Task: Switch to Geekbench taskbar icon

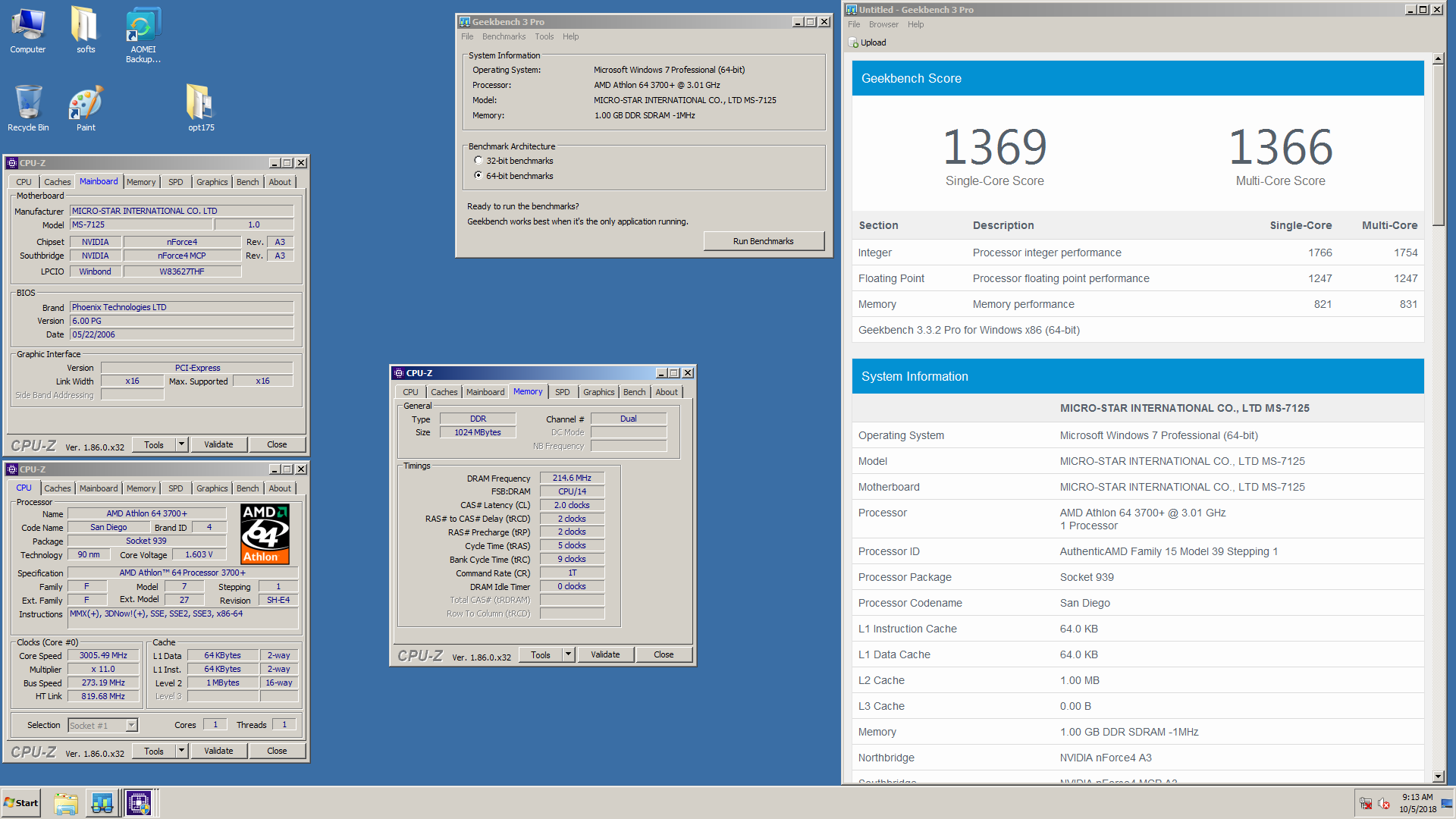Action: coord(102,803)
